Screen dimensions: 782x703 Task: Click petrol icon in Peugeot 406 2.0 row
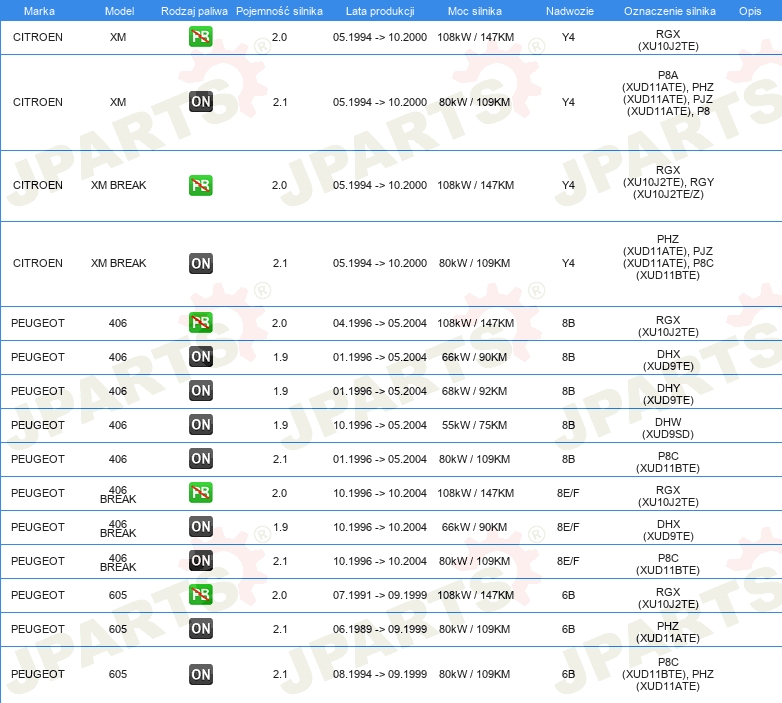200,323
